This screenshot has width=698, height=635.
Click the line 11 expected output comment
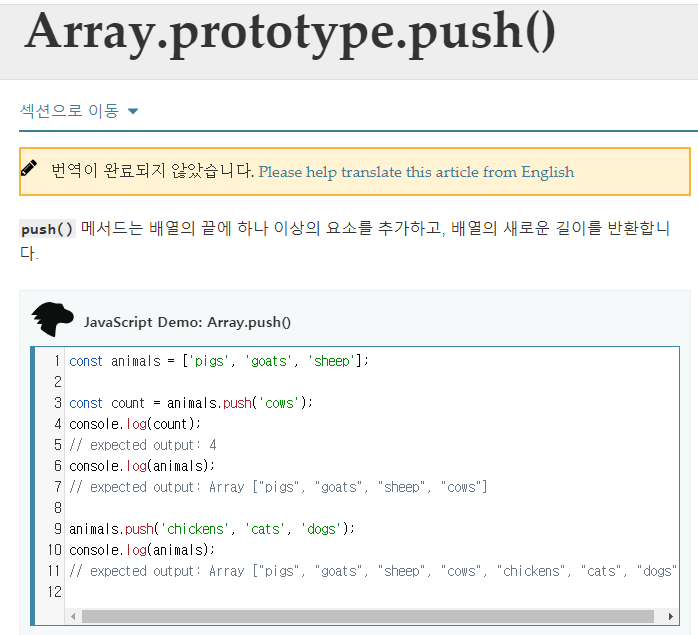pos(373,571)
